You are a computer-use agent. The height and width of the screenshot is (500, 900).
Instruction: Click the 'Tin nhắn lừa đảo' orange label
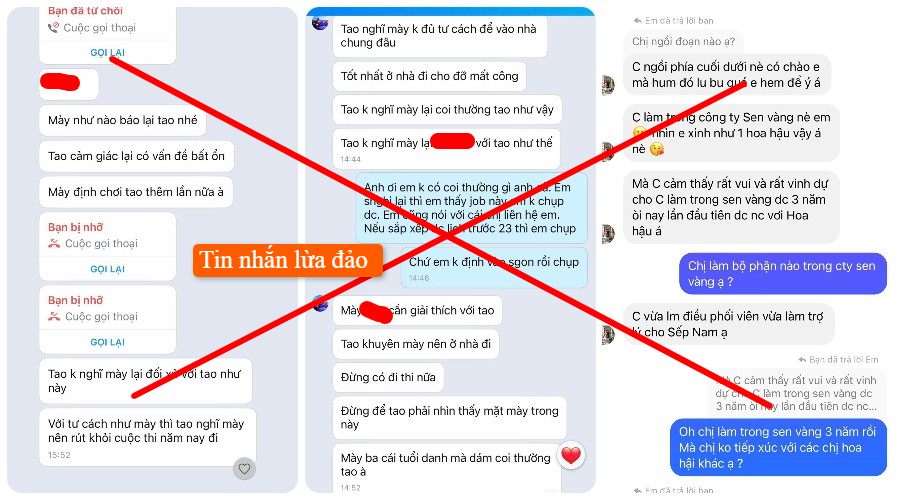click(x=288, y=261)
